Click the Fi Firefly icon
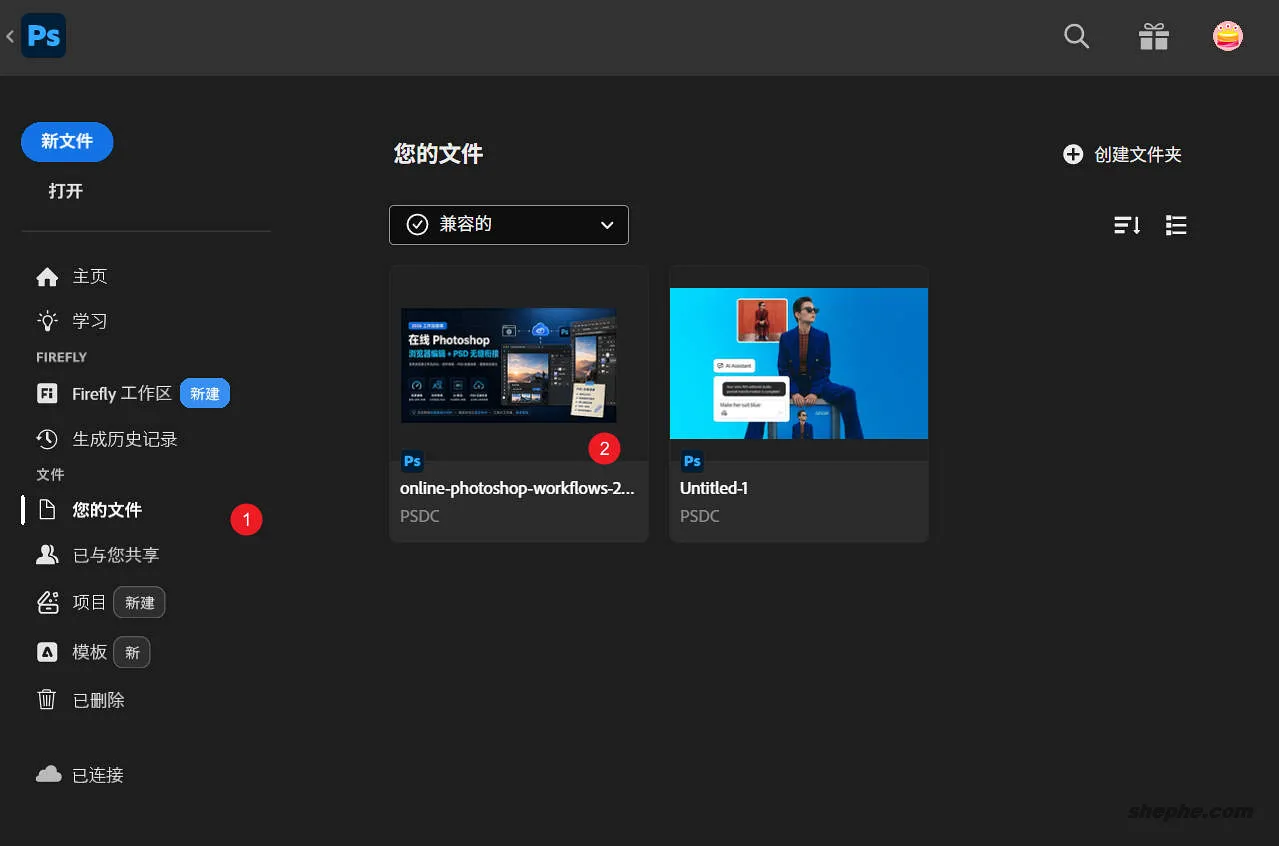 pyautogui.click(x=47, y=393)
